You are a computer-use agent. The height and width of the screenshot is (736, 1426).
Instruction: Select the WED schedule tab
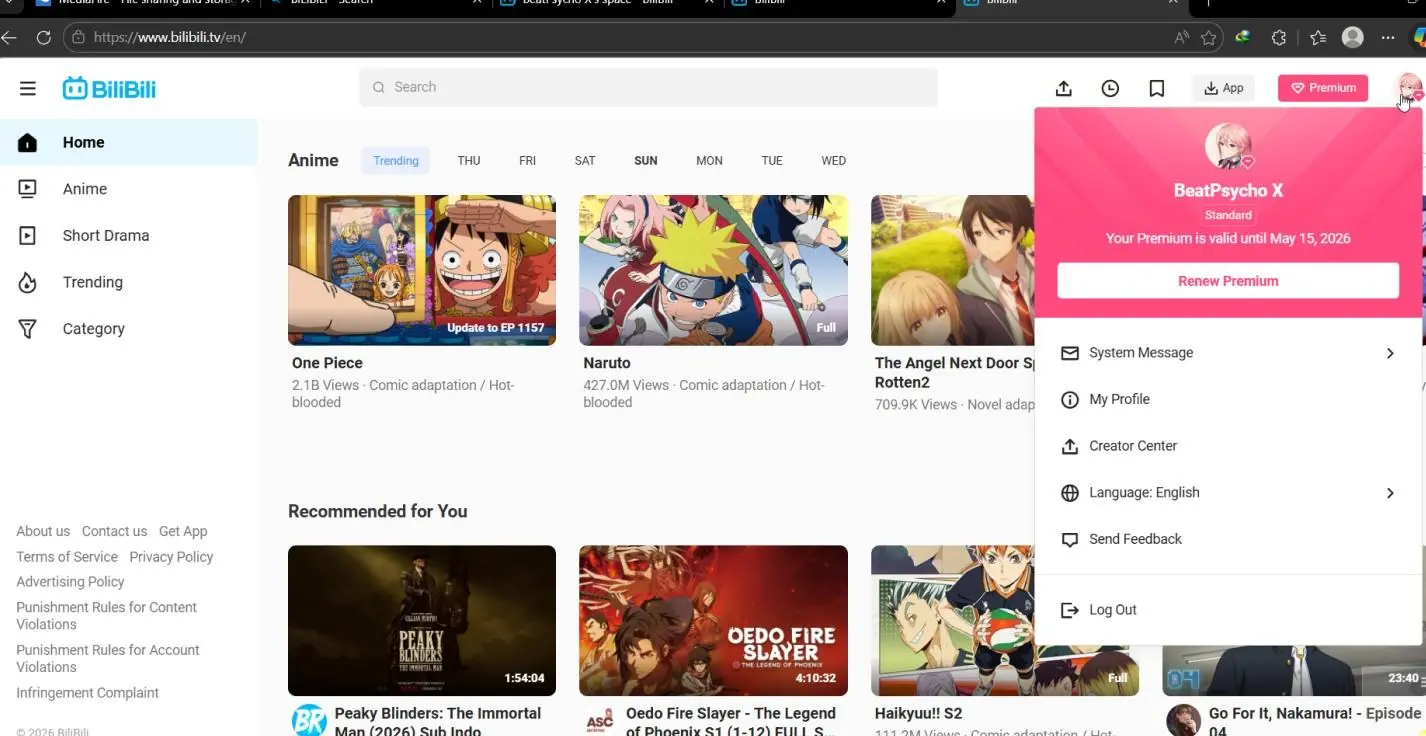(x=834, y=160)
